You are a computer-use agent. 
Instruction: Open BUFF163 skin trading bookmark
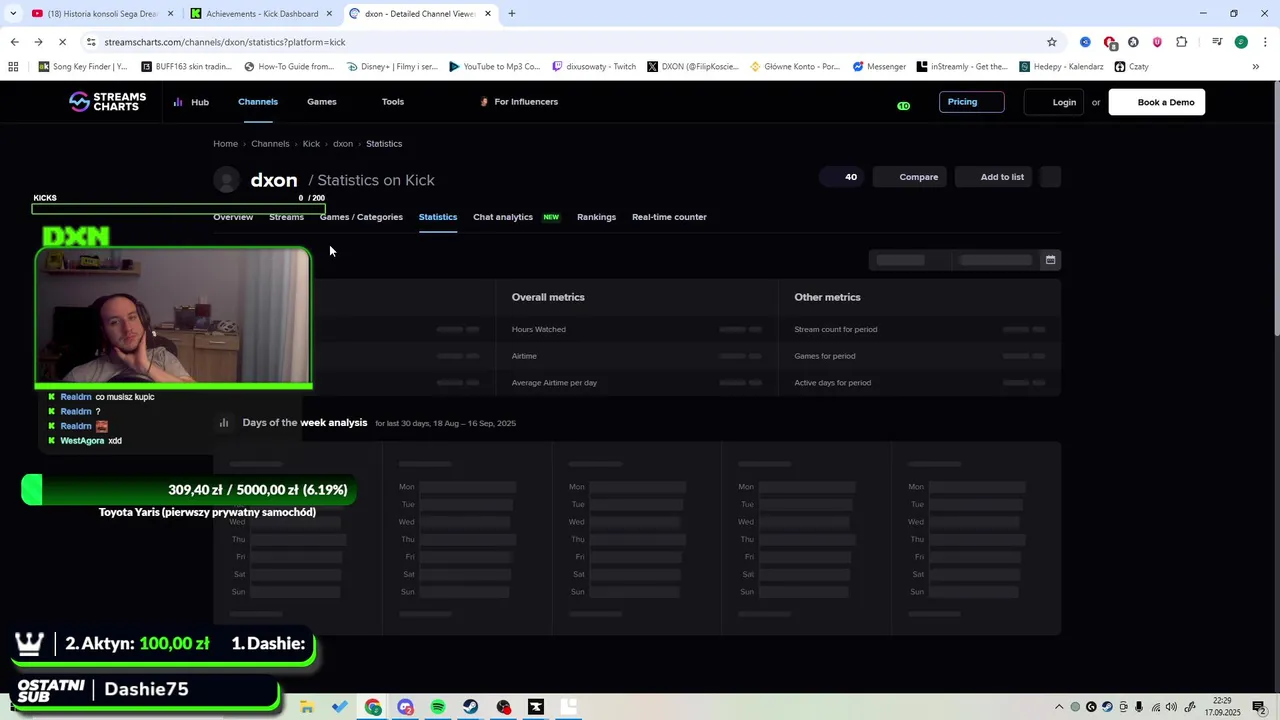pos(186,67)
